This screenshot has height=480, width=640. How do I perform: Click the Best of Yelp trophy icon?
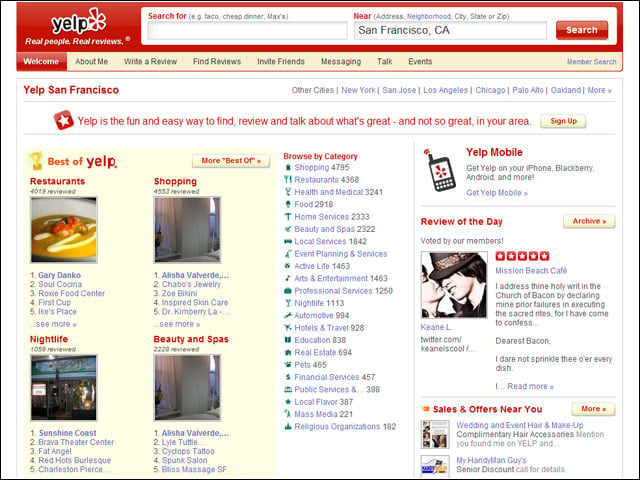tap(36, 160)
